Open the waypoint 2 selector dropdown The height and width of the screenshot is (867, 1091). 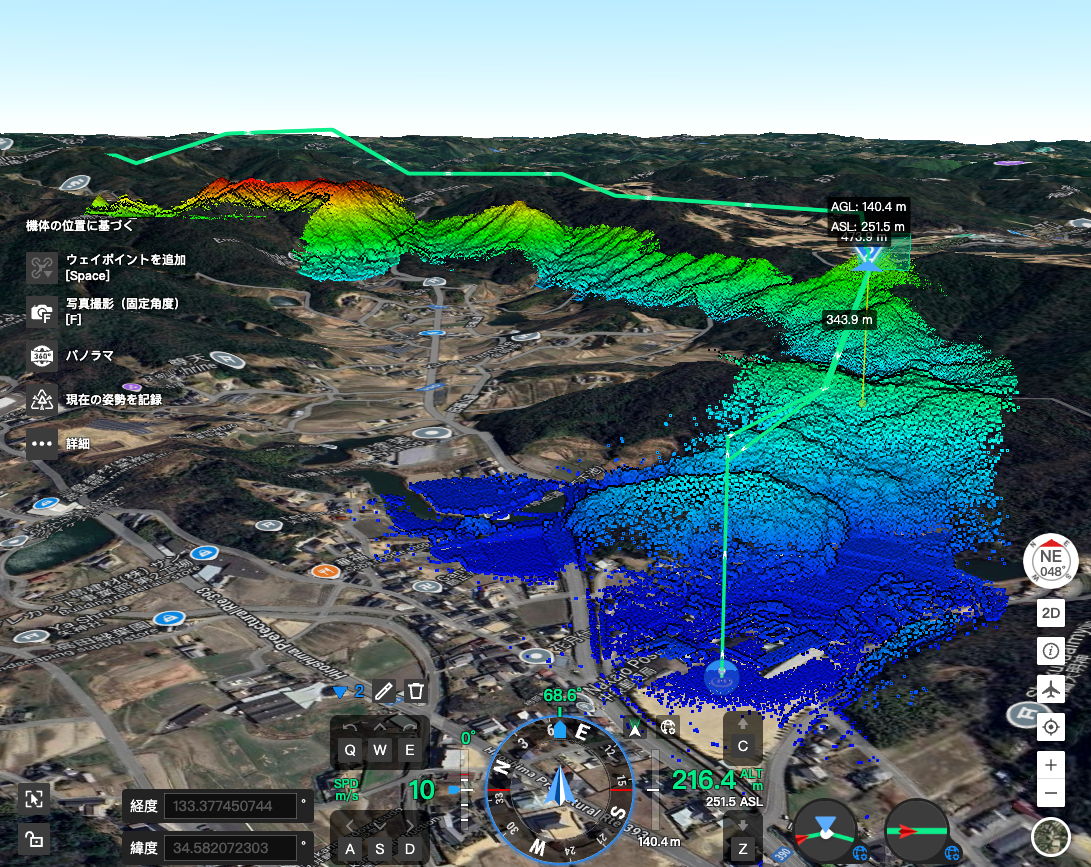click(x=348, y=691)
